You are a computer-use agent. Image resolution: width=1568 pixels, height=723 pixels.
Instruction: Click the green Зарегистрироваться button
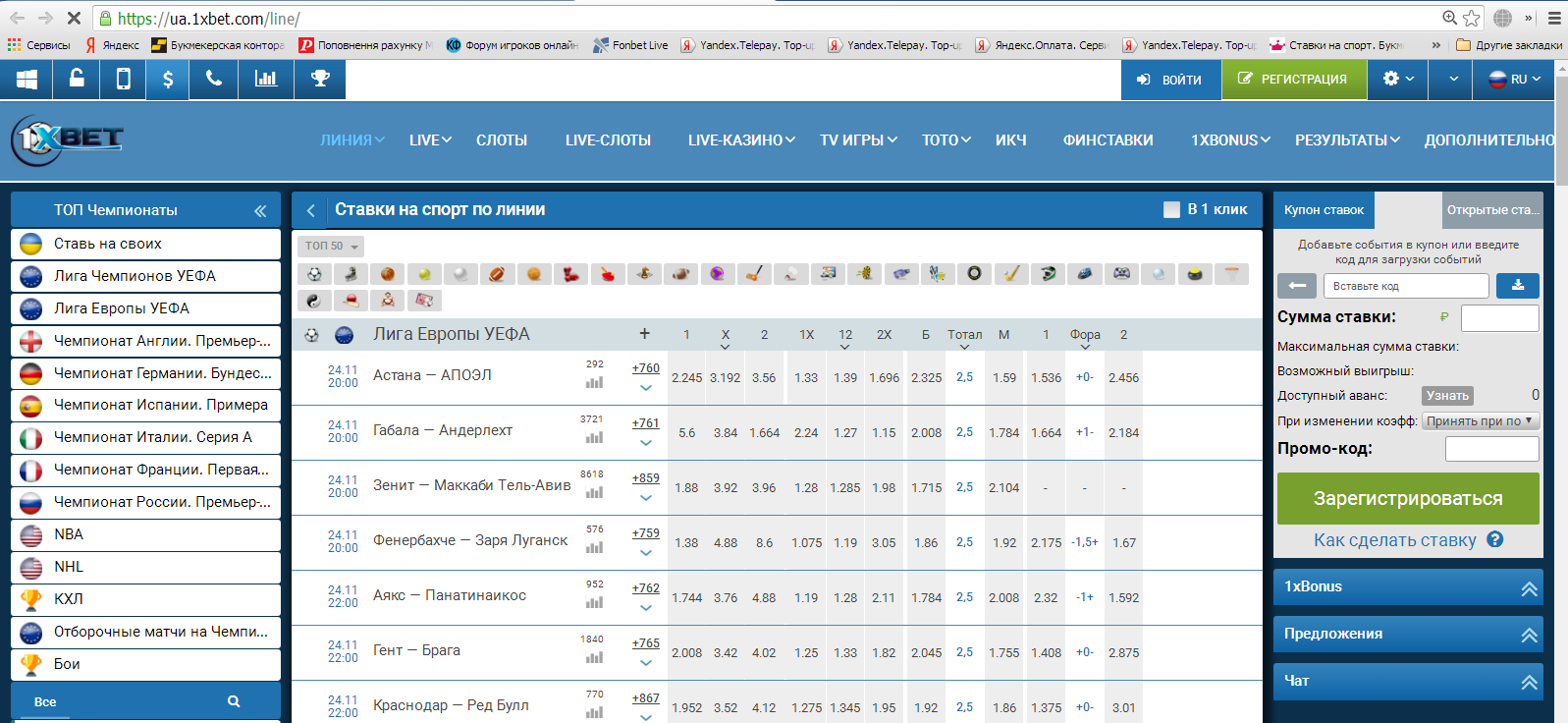[1407, 498]
